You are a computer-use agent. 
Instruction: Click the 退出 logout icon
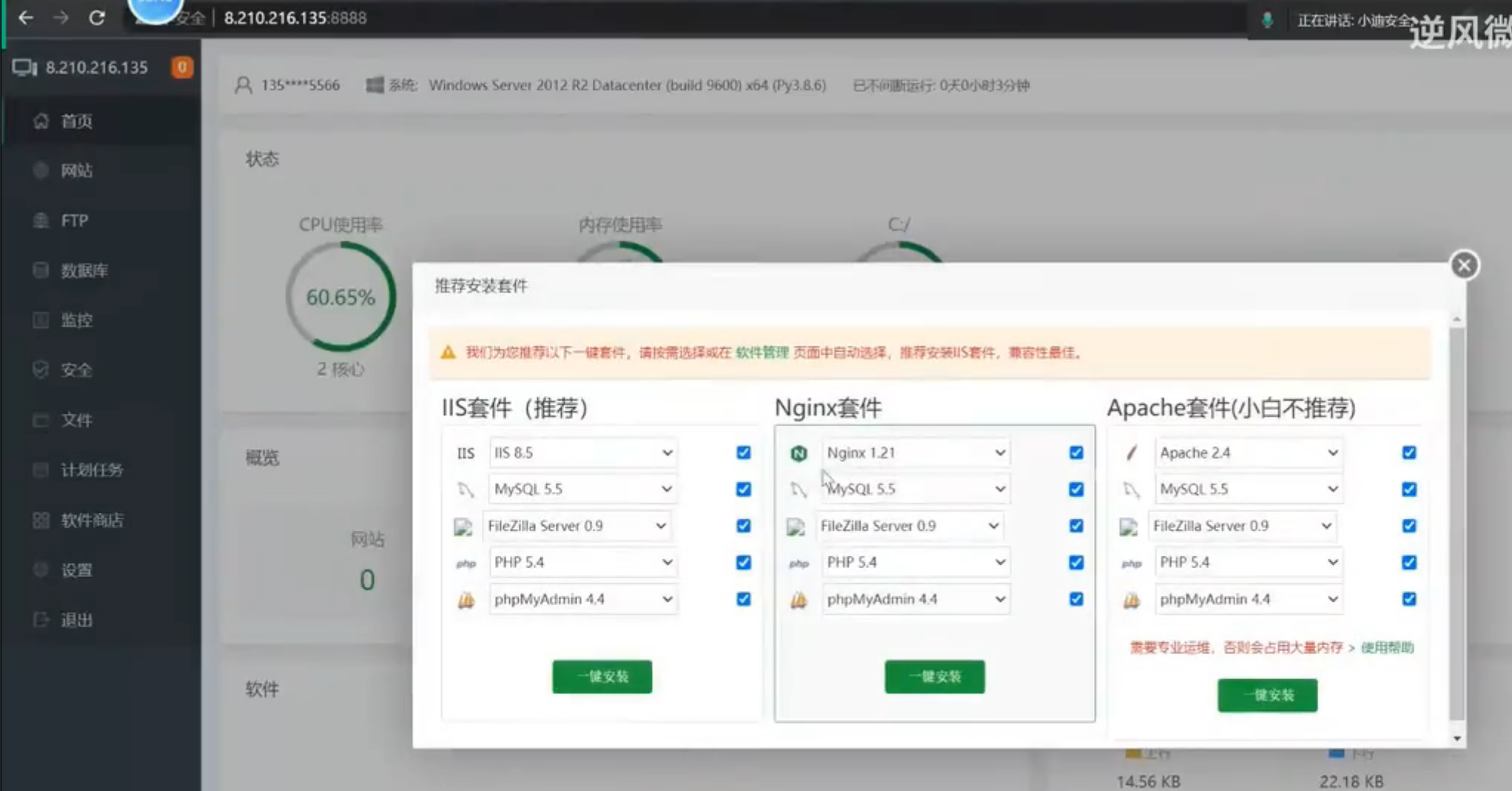41,620
